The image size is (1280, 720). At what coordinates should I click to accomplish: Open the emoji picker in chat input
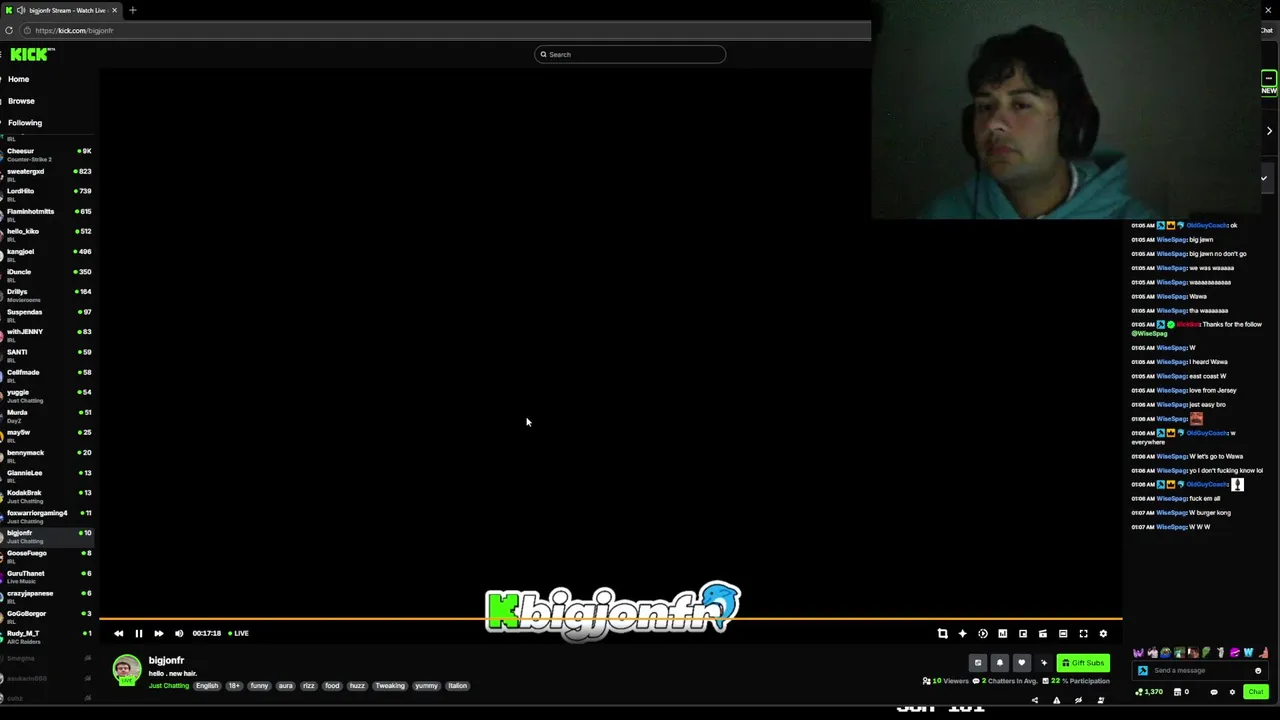click(1258, 671)
